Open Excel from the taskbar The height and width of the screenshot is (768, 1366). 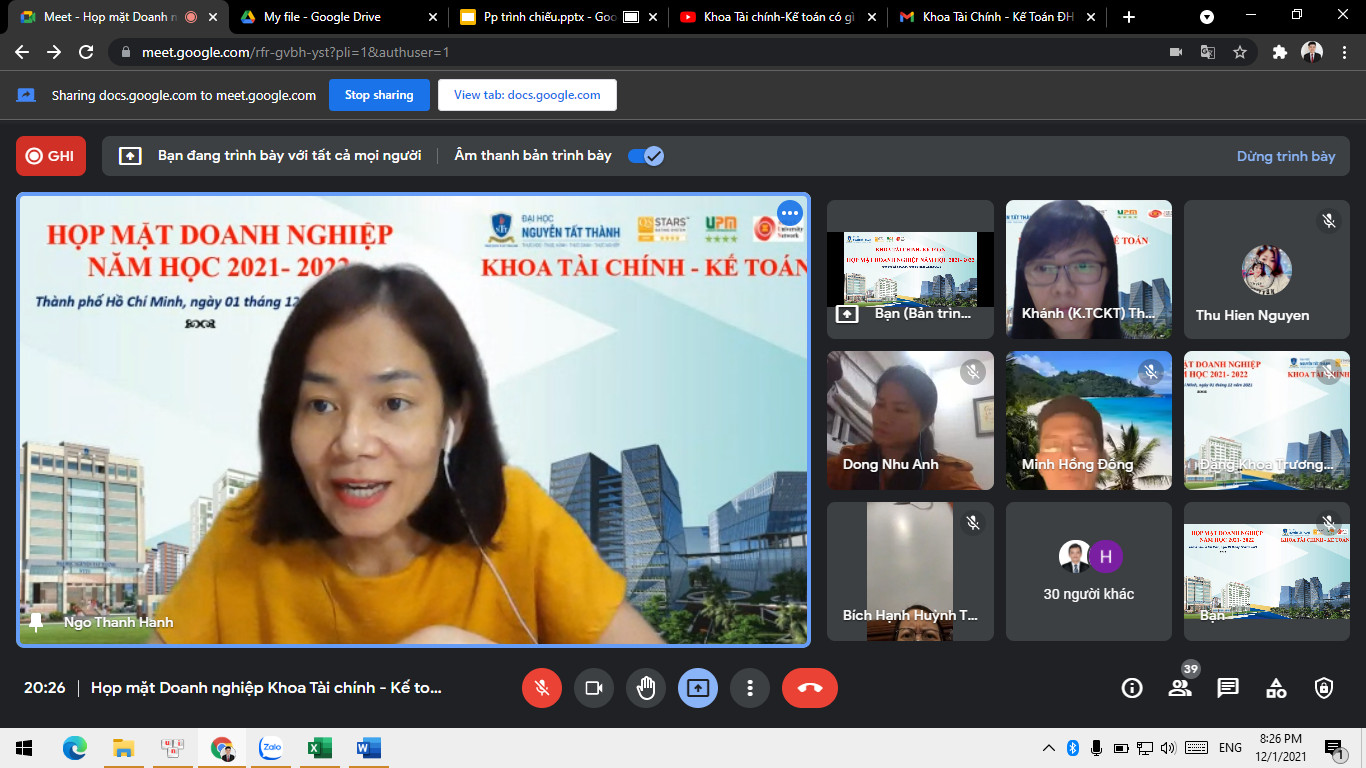click(x=319, y=748)
